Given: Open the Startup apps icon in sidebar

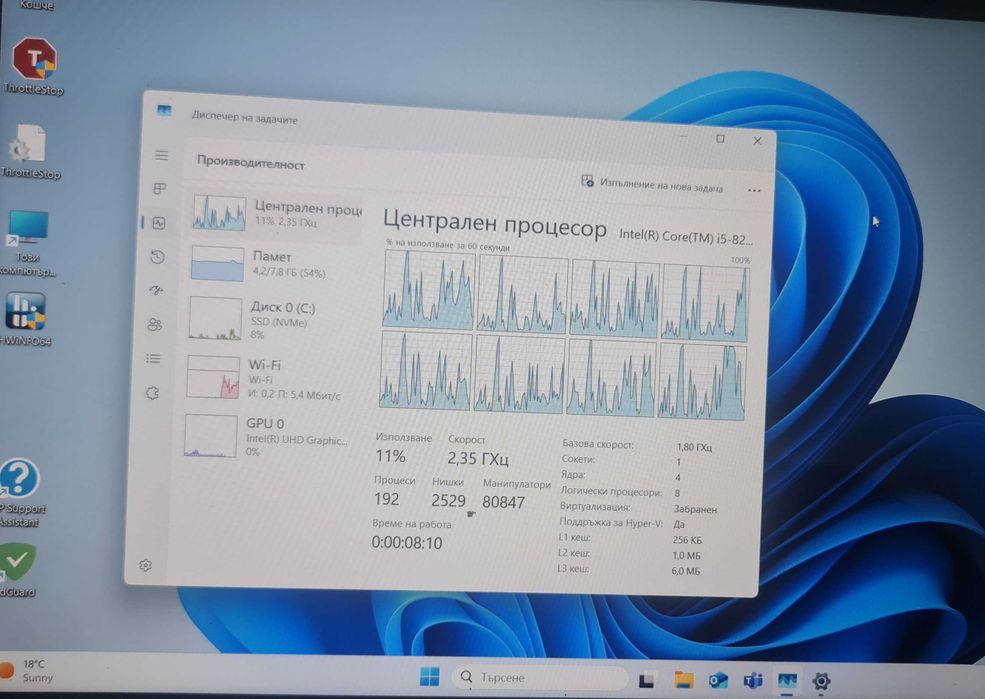Looking at the screenshot, I should point(156,290).
